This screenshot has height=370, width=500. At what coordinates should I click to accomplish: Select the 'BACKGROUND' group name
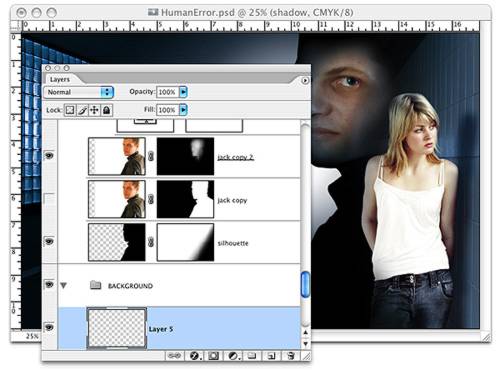click(x=130, y=286)
